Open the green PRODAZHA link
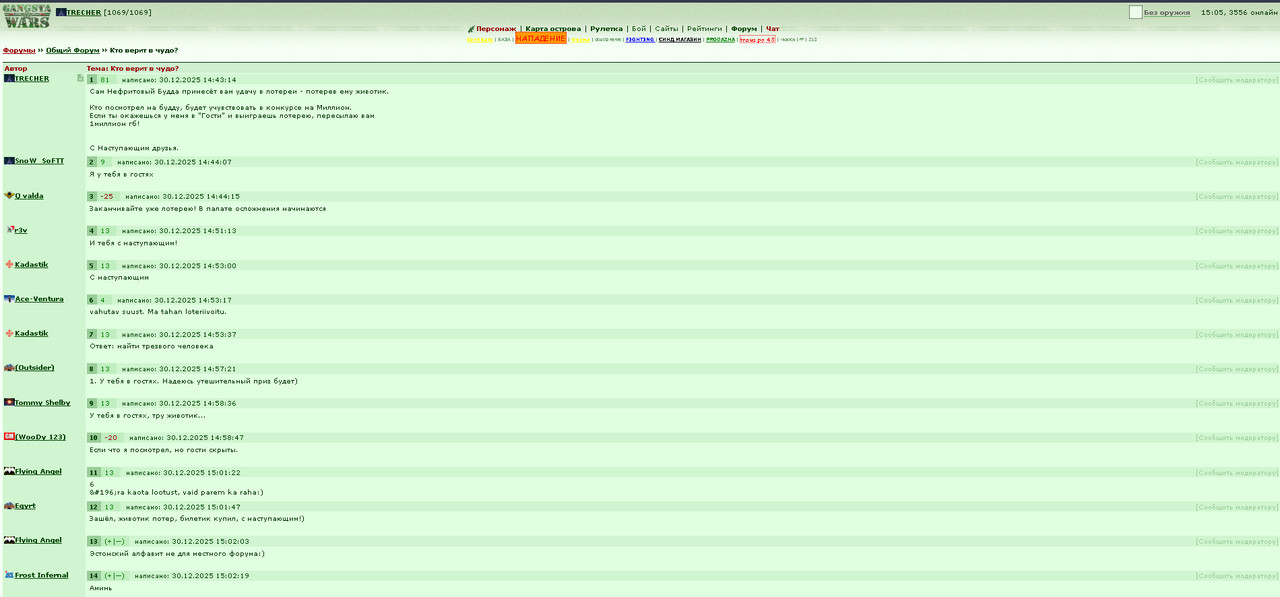Image resolution: width=1280 pixels, height=597 pixels. pyautogui.click(x=720, y=40)
